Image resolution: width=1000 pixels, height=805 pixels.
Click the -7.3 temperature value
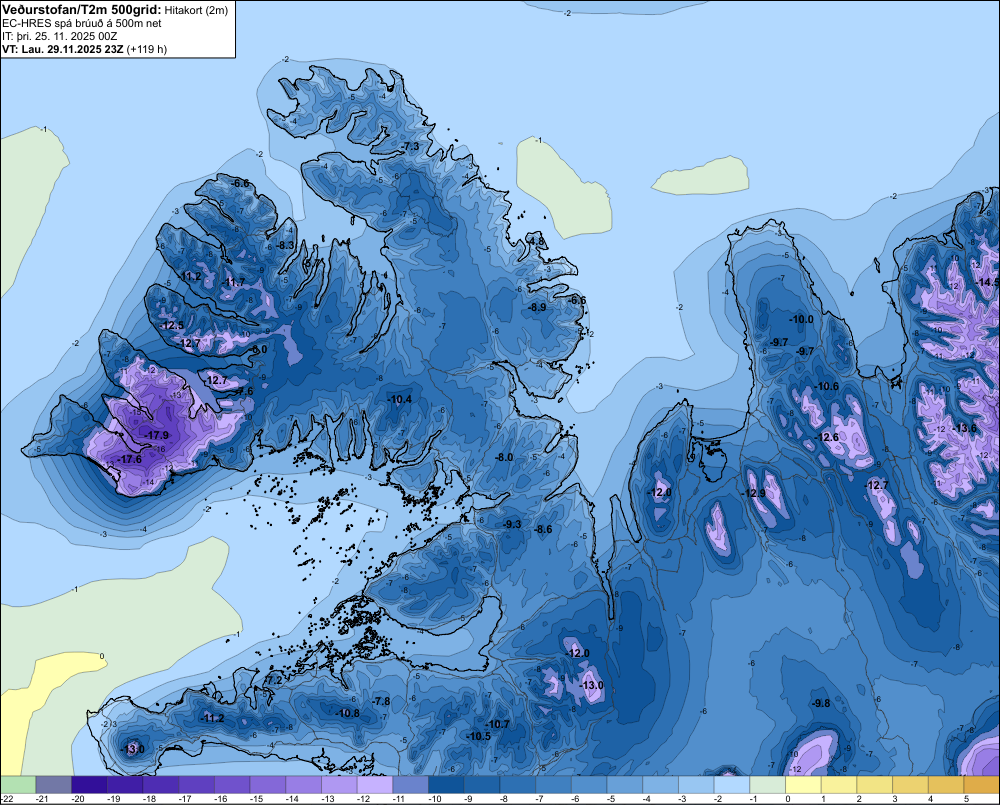coord(411,146)
